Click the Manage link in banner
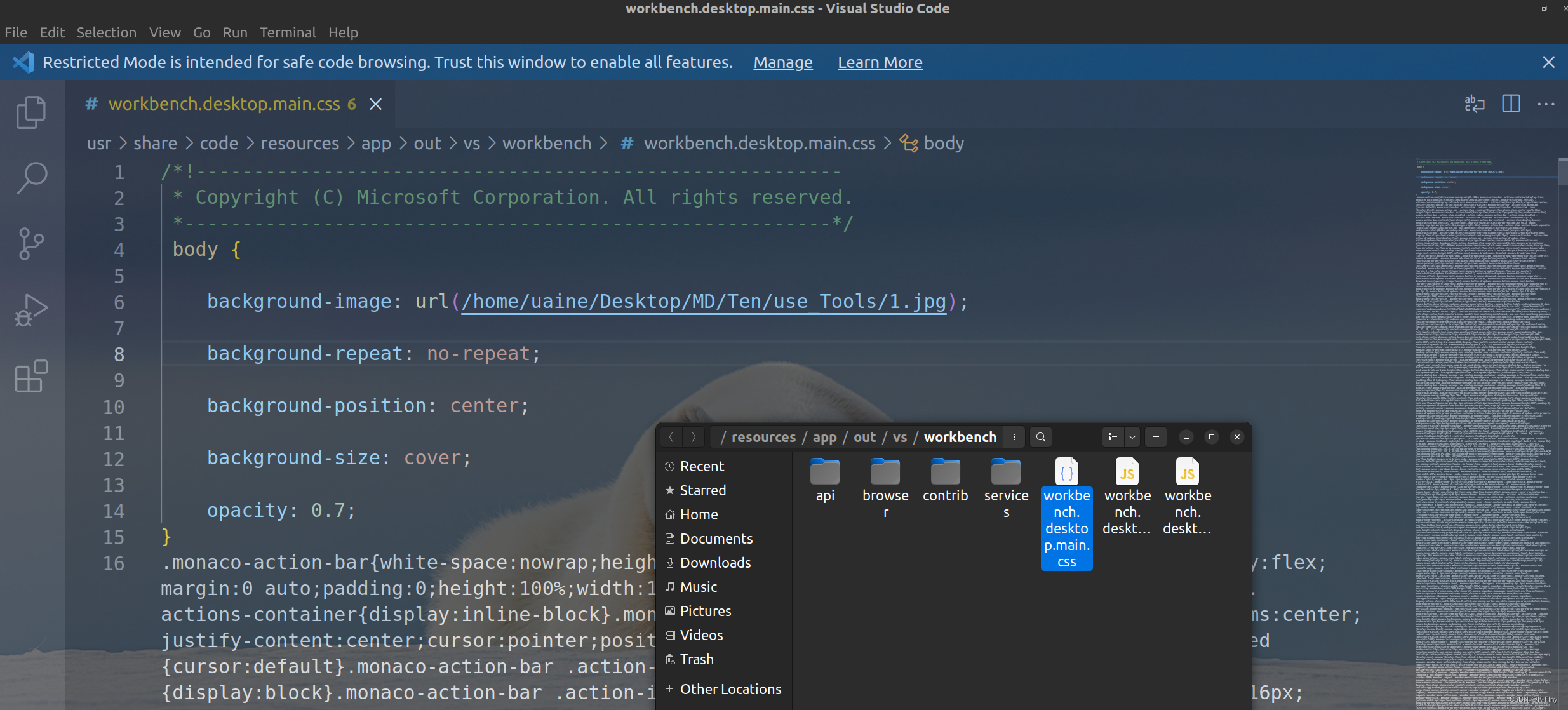 pyautogui.click(x=782, y=62)
